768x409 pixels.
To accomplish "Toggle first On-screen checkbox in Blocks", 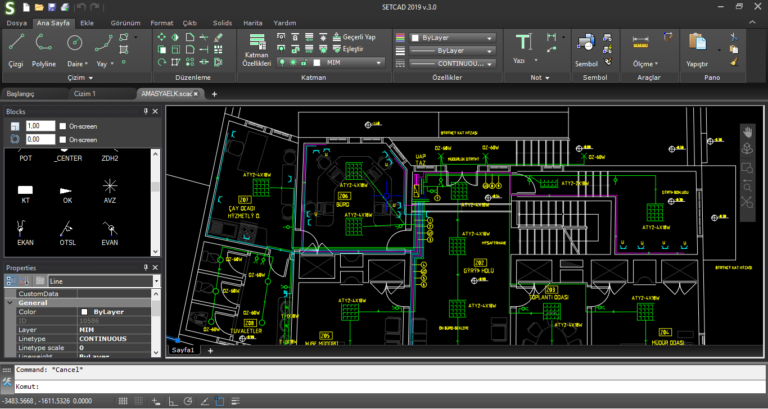I will (62, 126).
